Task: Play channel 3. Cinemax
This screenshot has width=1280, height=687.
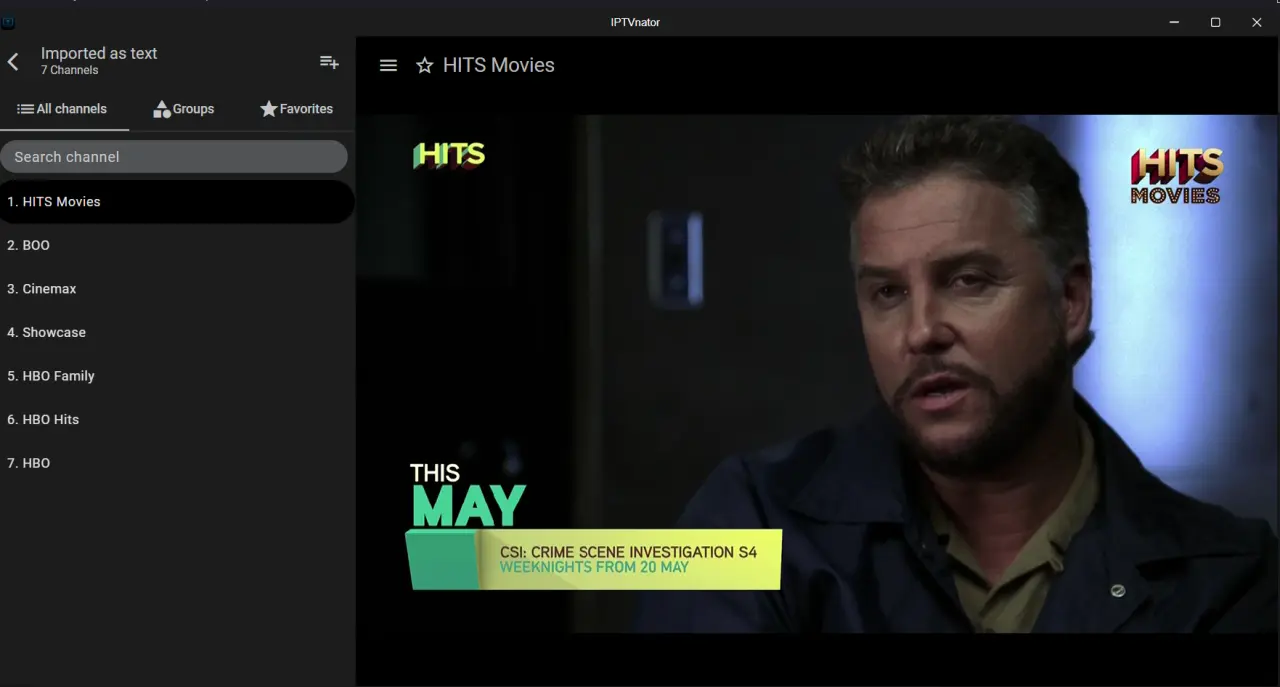Action: (x=177, y=289)
